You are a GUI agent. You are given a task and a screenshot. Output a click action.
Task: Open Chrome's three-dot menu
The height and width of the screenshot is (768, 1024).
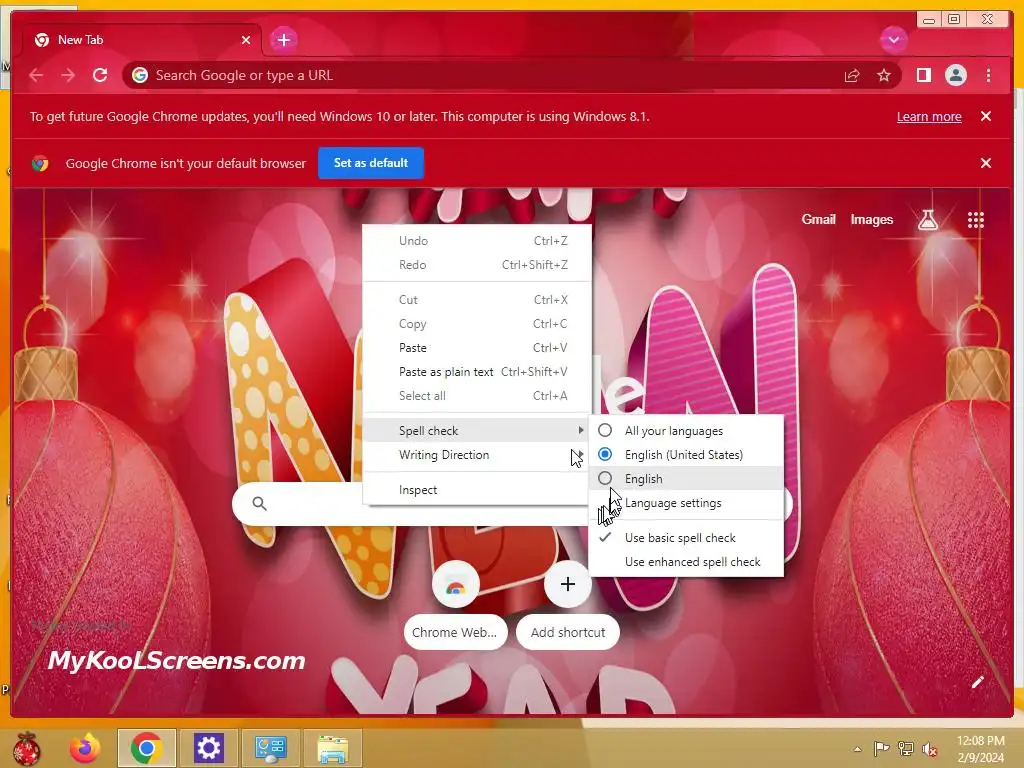click(988, 76)
